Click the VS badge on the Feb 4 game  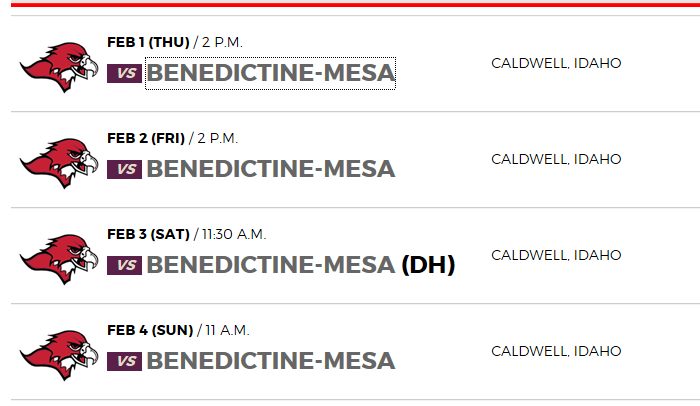(125, 361)
